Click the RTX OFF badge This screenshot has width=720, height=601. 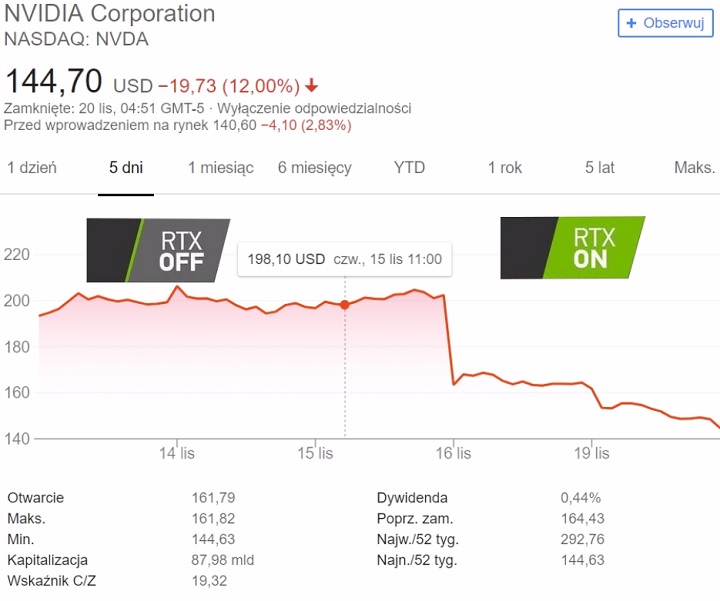point(160,251)
